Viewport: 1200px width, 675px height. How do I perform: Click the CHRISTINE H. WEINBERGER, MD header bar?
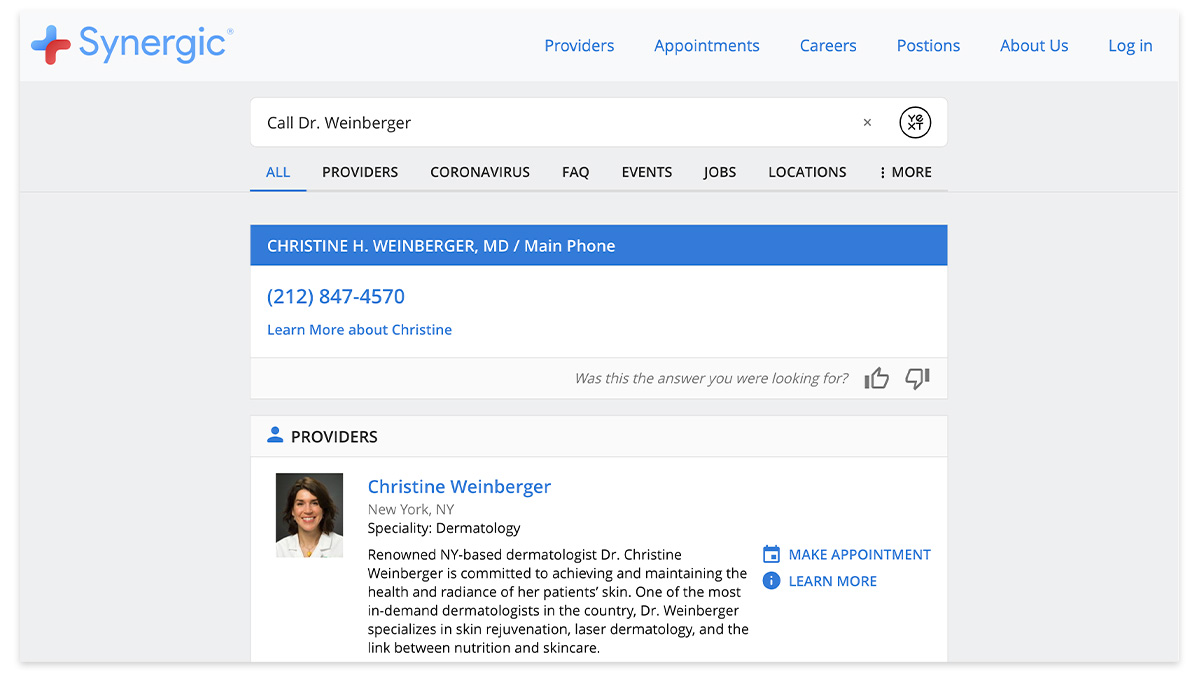pyautogui.click(x=599, y=245)
